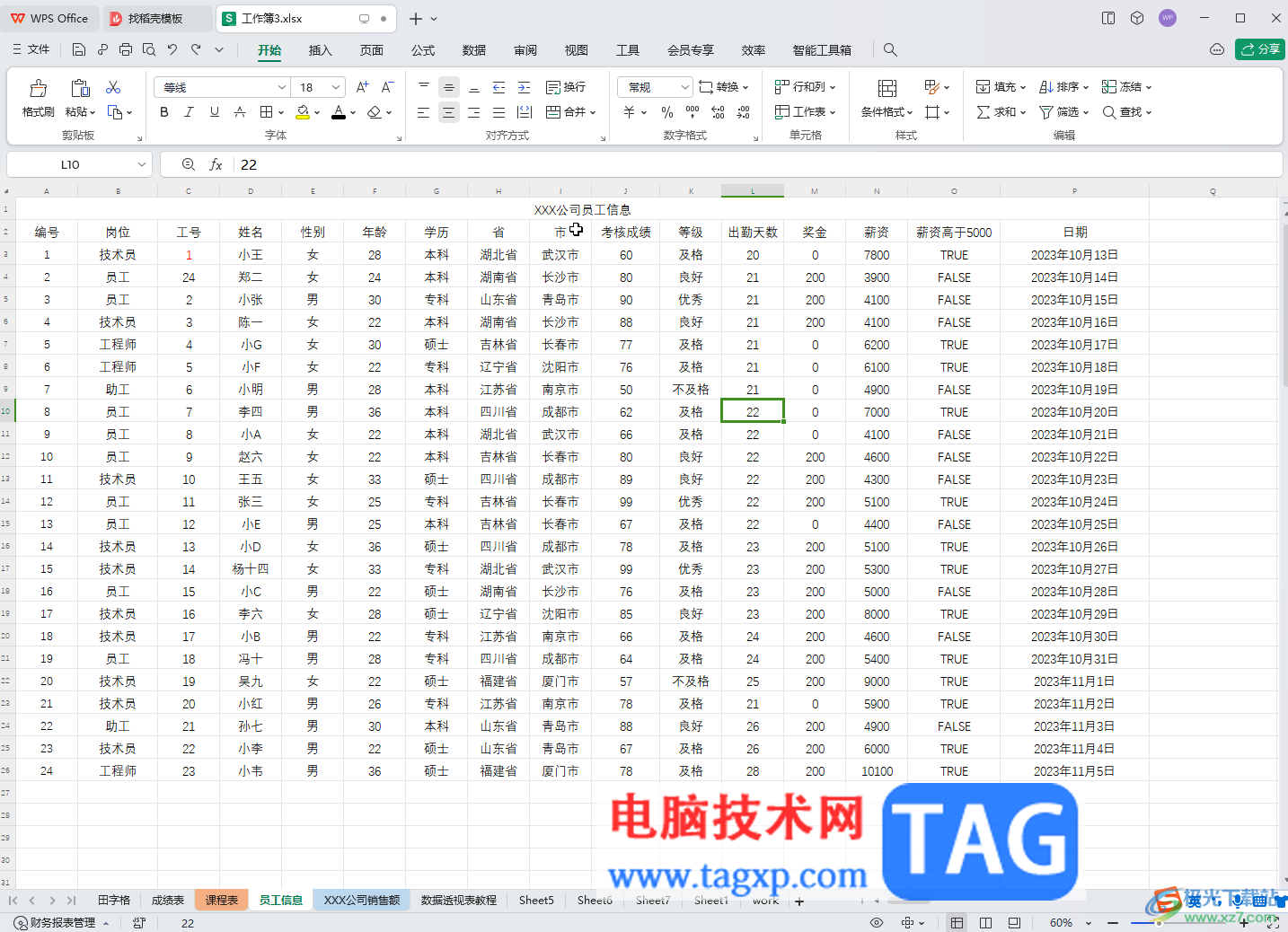Click the print icon in quick access bar
Image resolution: width=1288 pixels, height=932 pixels.
click(x=126, y=49)
